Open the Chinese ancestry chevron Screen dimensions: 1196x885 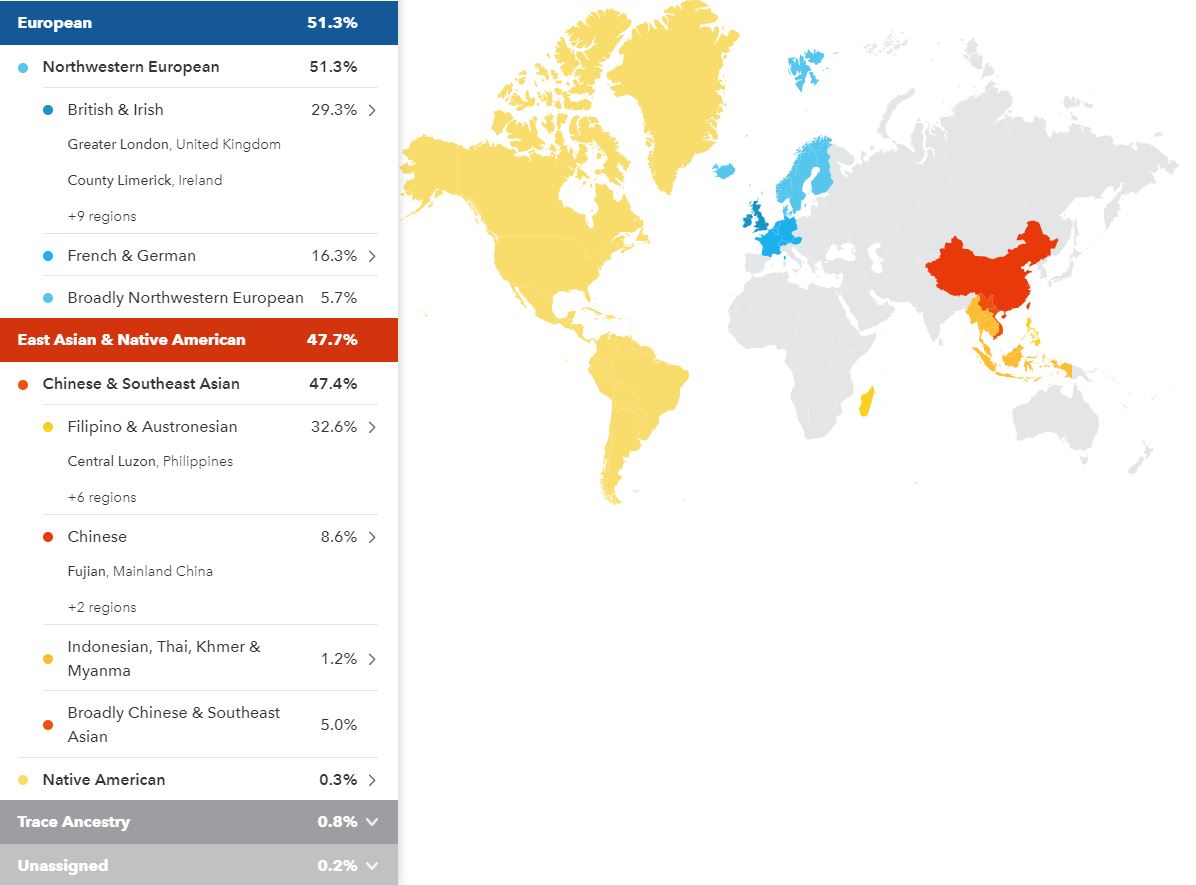coord(372,537)
